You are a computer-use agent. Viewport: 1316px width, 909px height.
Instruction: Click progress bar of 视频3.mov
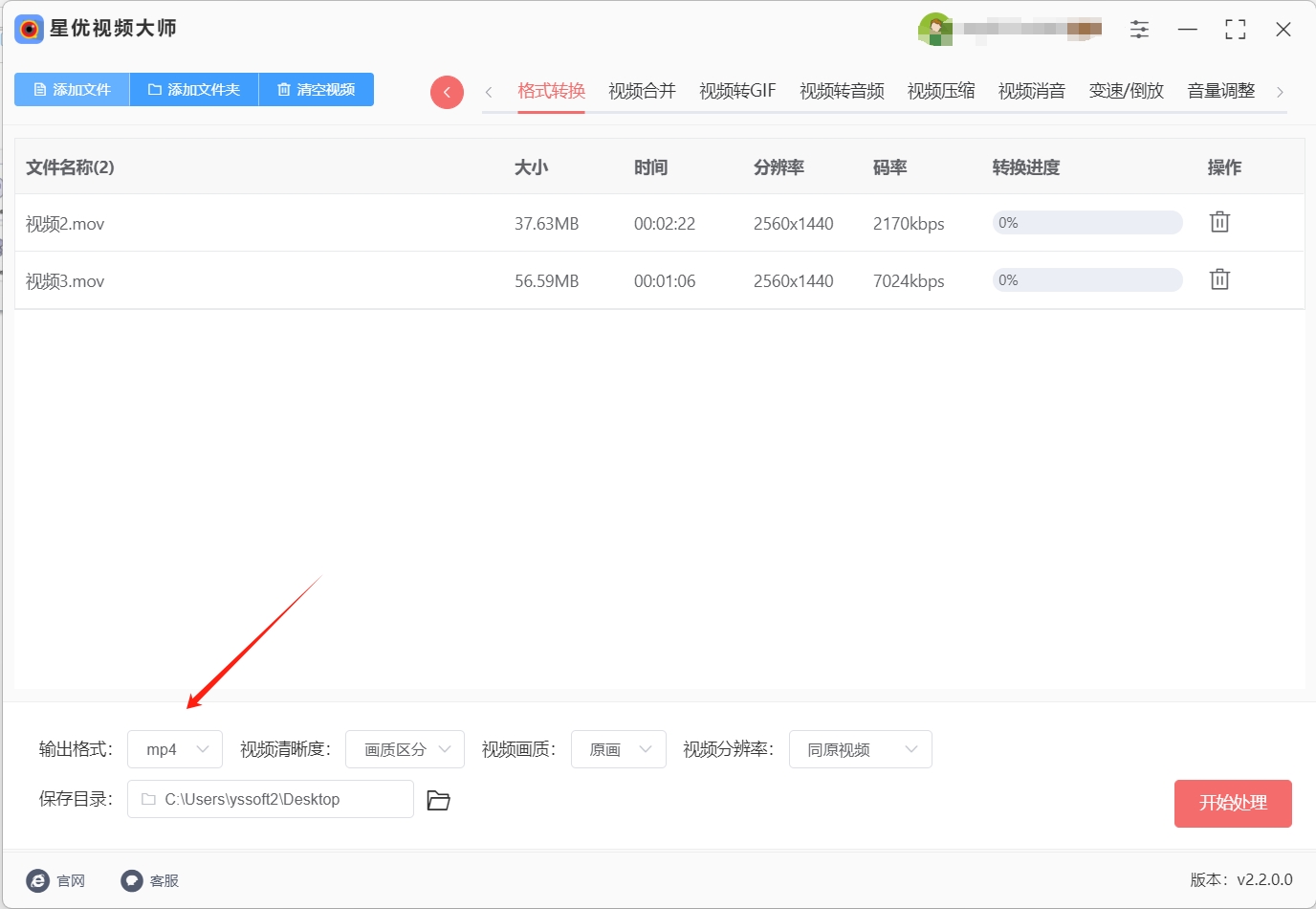pos(1087,280)
